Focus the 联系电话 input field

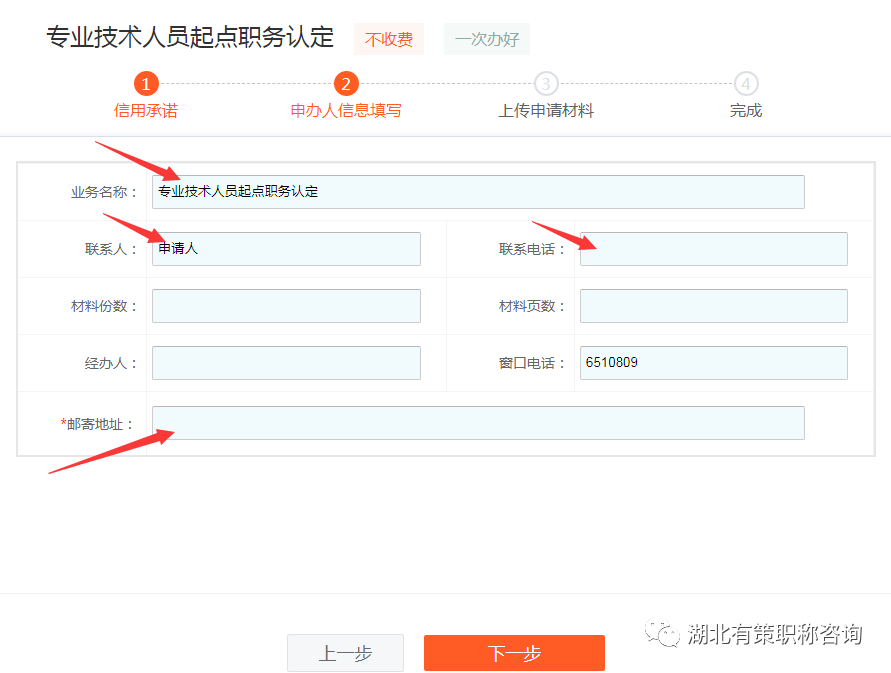(714, 249)
